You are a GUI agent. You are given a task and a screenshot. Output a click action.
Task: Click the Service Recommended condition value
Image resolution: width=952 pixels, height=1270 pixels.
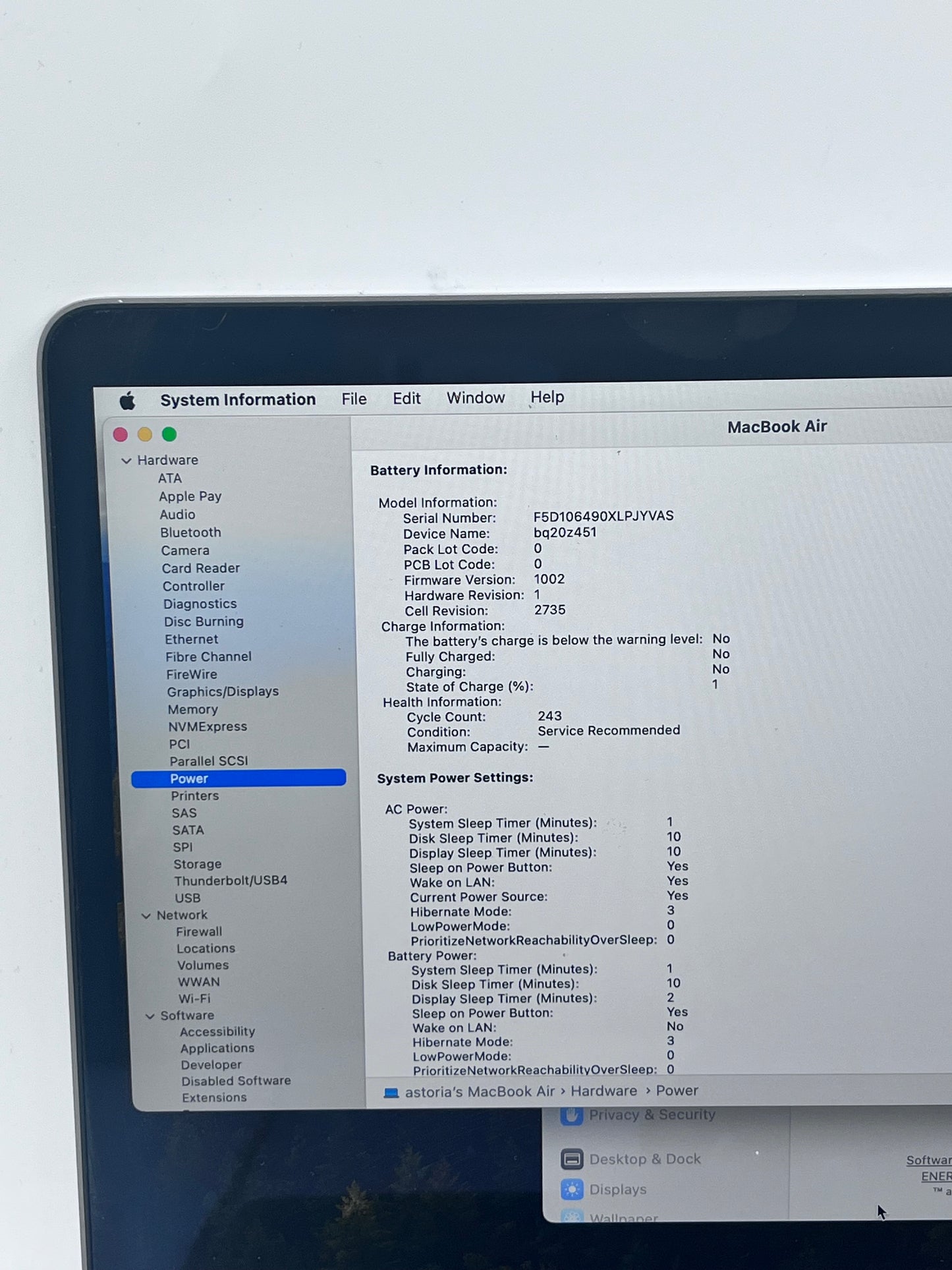point(609,731)
